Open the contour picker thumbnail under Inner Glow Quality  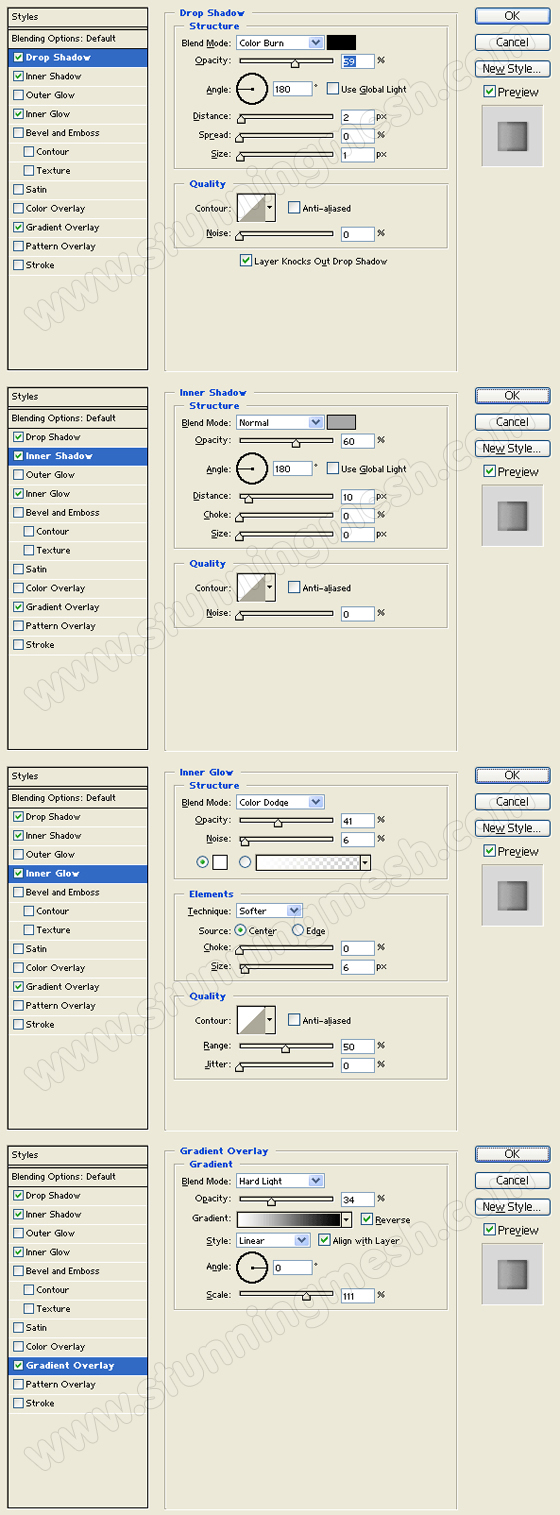point(250,1020)
